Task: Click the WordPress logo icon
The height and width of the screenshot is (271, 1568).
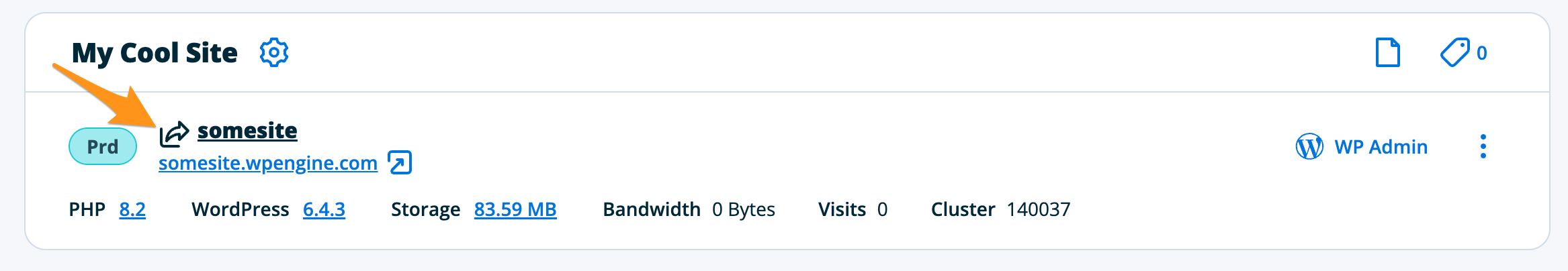Action: 1309,146
